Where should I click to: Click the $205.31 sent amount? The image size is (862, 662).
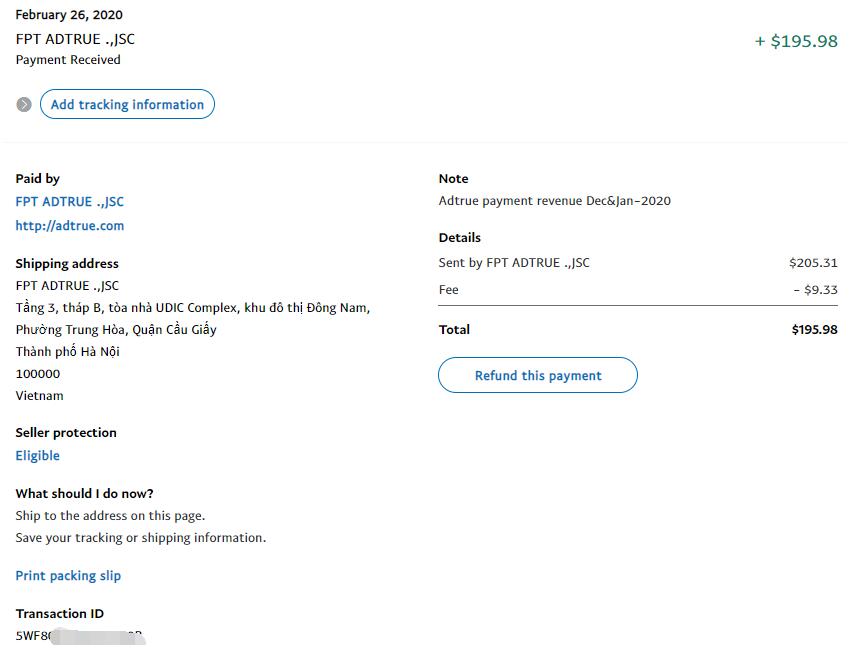pyautogui.click(x=813, y=263)
